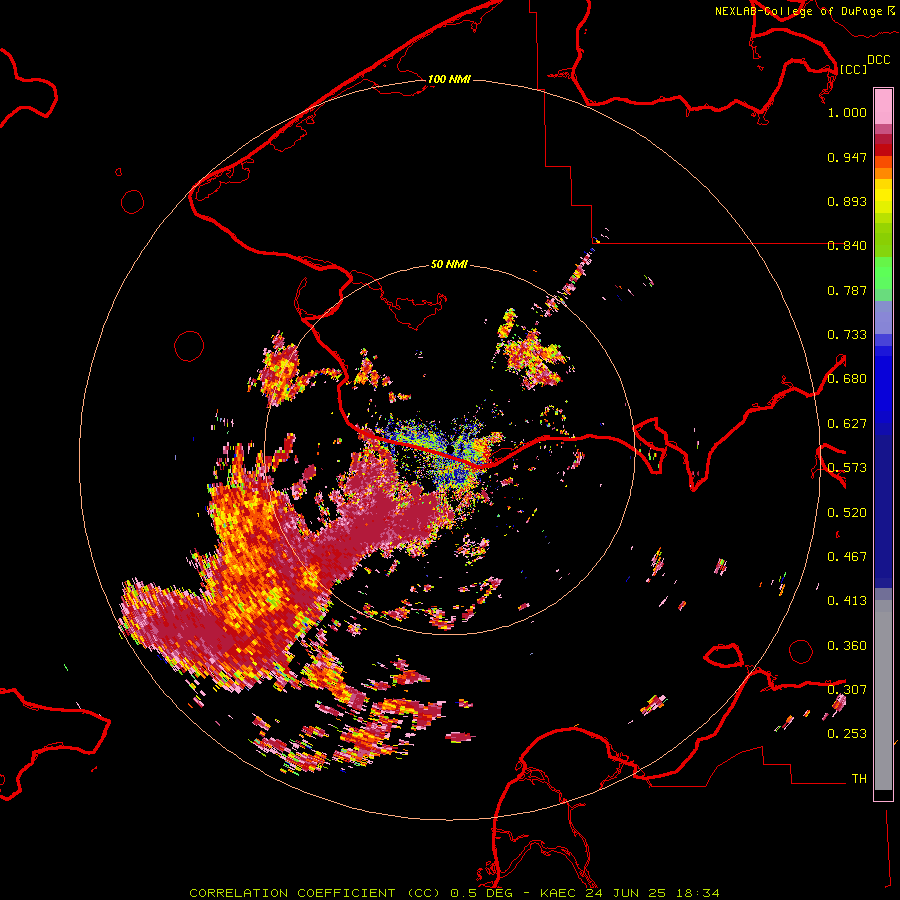This screenshot has width=900, height=900.
Task: Click the 0.680 legend value
Action: 847,379
